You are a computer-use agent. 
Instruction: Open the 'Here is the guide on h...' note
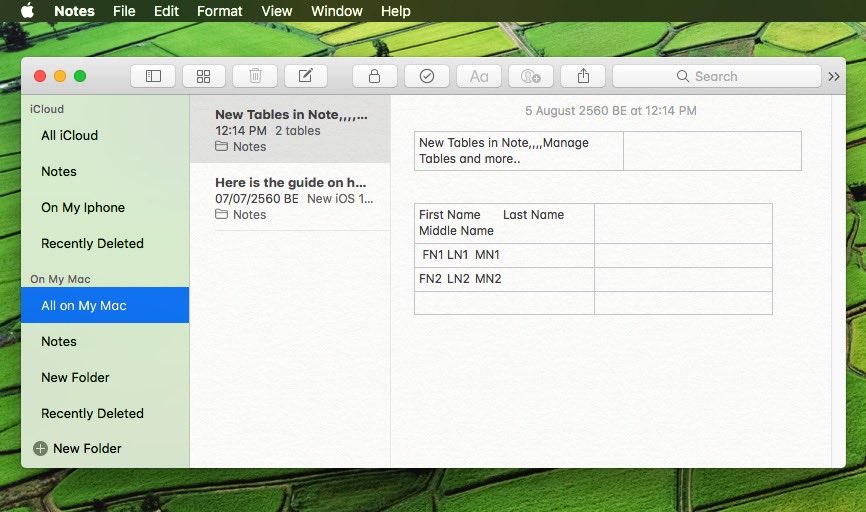[291, 197]
